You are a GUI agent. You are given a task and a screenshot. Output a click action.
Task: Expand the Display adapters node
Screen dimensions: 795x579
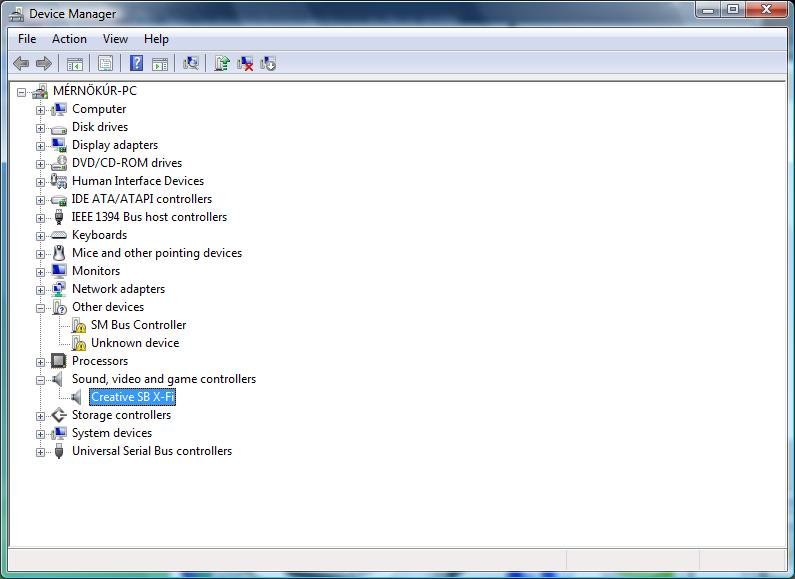(x=41, y=146)
